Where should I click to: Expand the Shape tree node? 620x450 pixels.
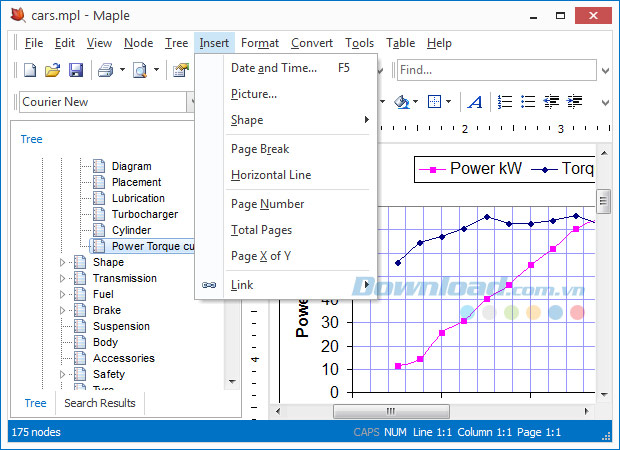62,262
